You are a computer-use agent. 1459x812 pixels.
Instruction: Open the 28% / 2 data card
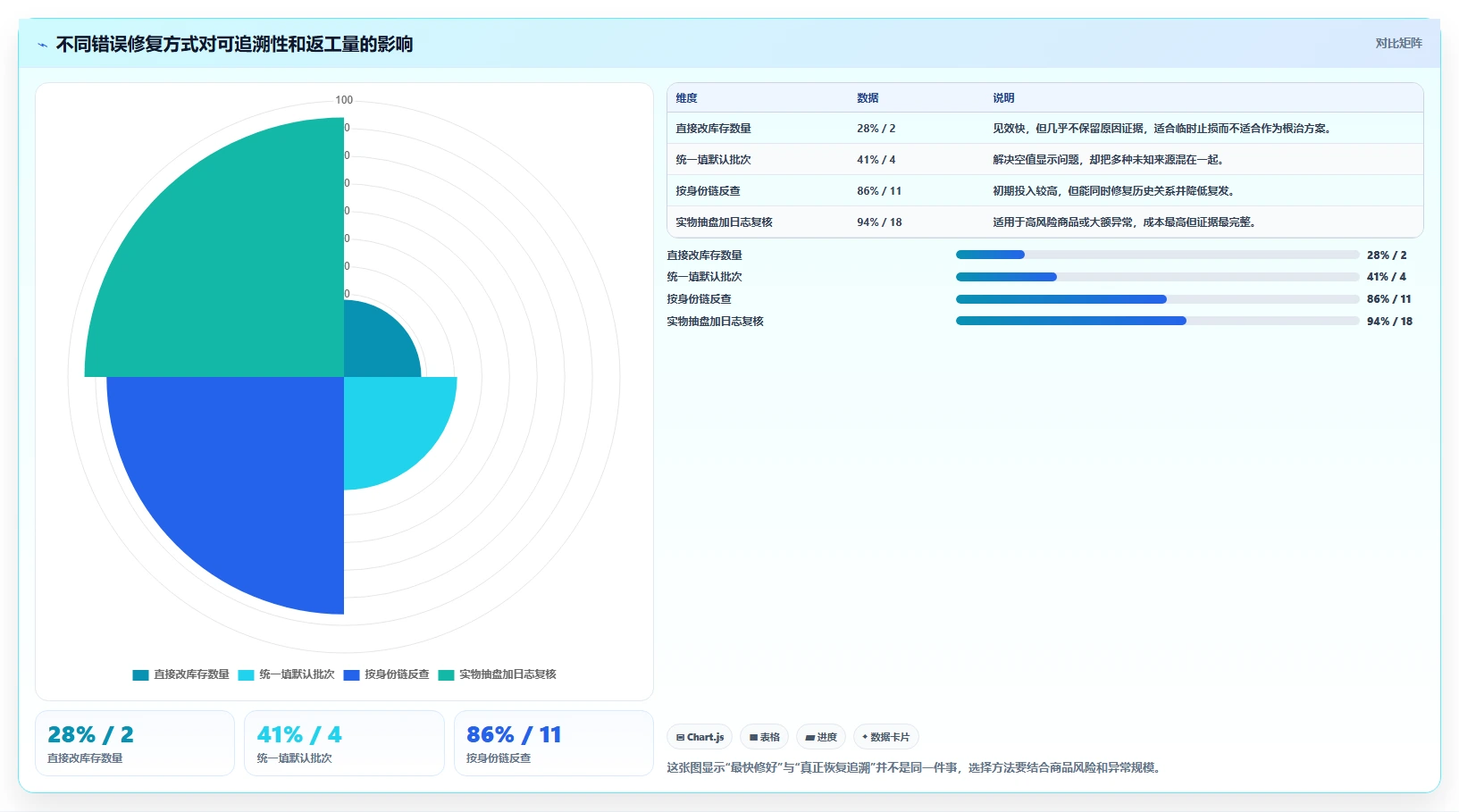pyautogui.click(x=135, y=743)
